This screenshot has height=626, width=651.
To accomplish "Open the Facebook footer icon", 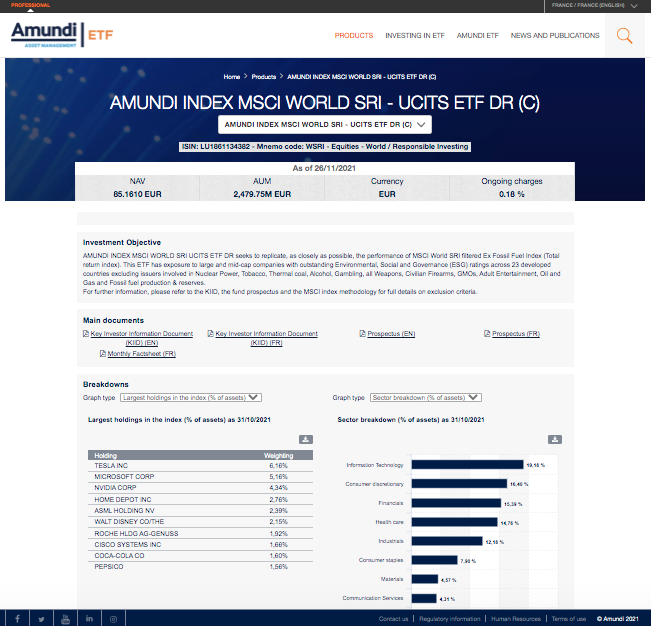I will pos(17,619).
